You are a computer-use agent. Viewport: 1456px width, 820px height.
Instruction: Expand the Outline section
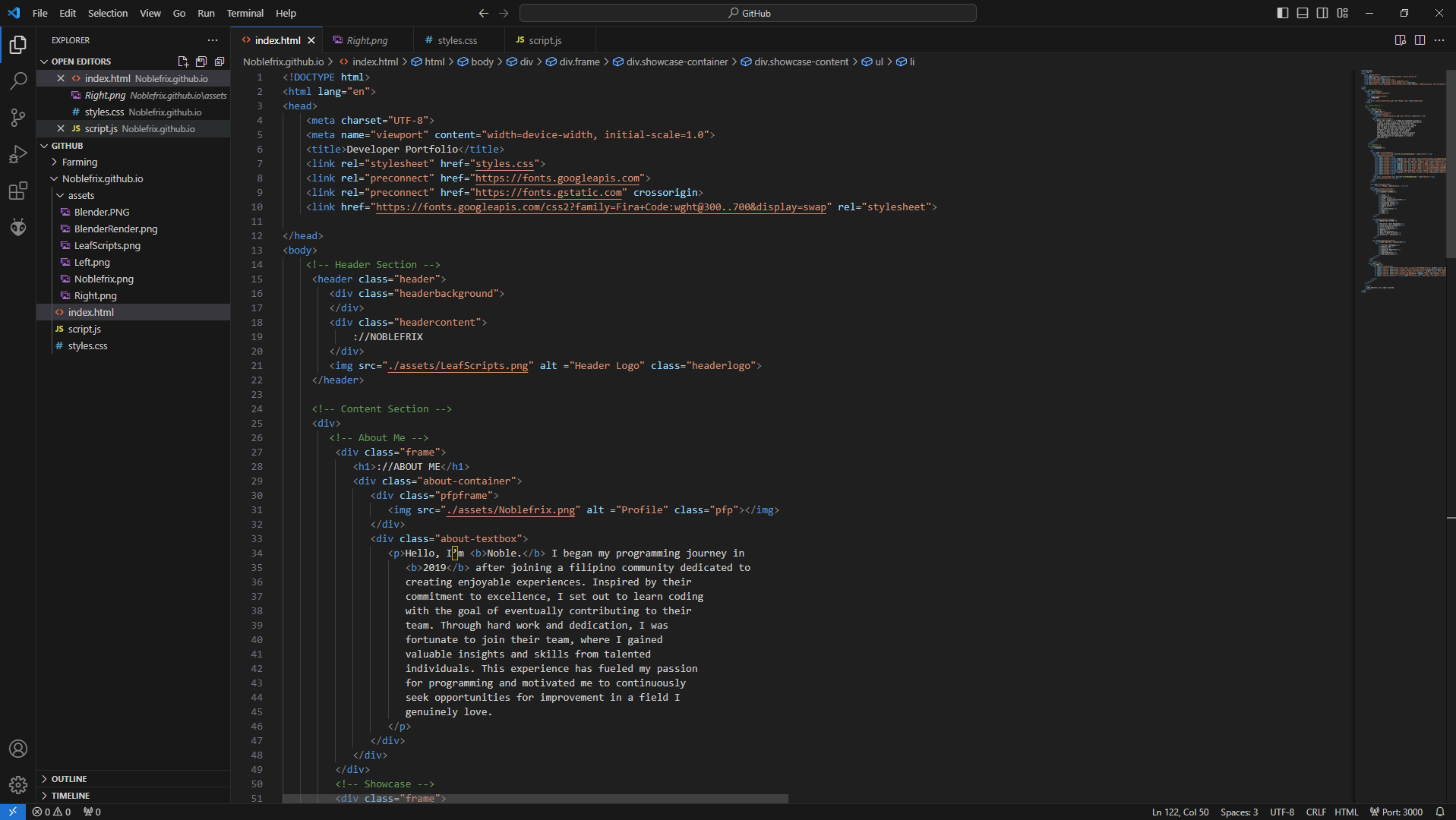coord(70,778)
